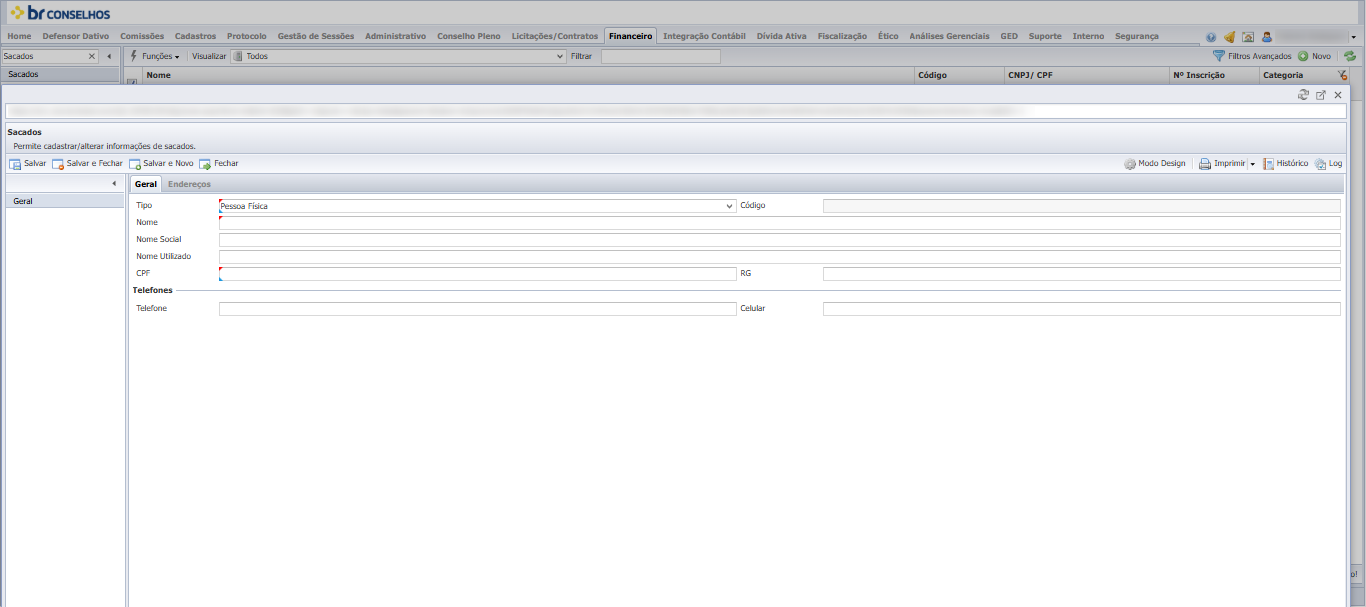The height and width of the screenshot is (607, 1366).
Task: Click the RG input field
Action: (x=1081, y=274)
